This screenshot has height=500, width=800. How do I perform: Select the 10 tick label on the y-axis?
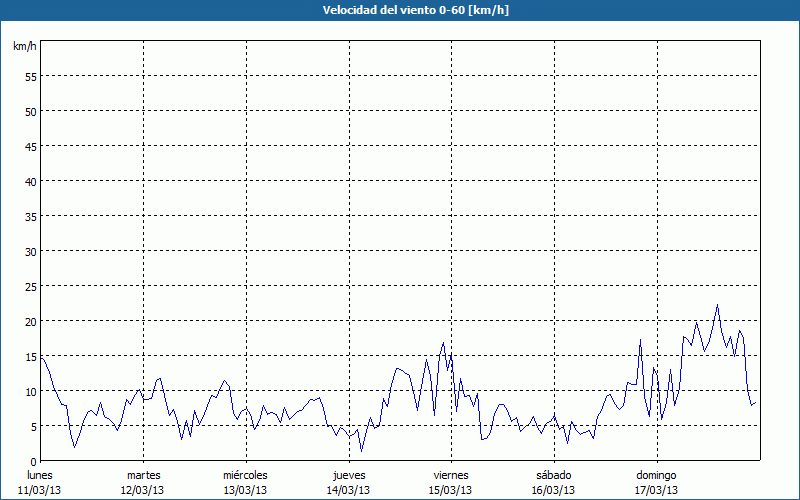pyautogui.click(x=30, y=391)
